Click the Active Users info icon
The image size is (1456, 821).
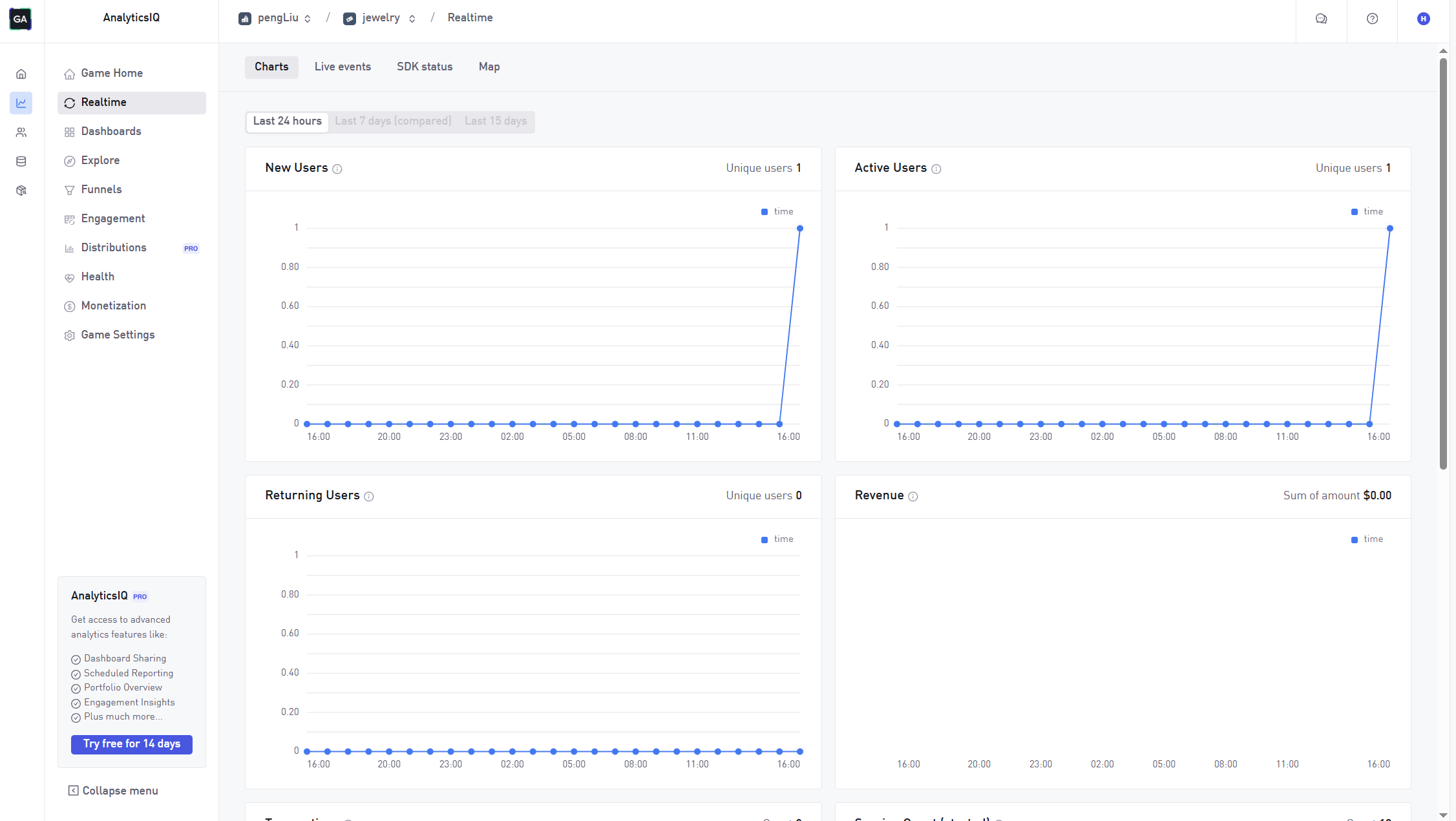pyautogui.click(x=936, y=169)
